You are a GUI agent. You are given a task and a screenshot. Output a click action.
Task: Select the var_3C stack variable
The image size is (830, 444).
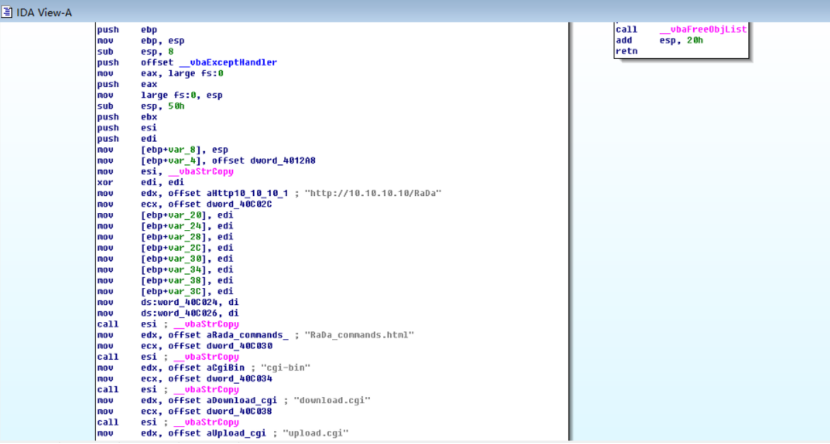187,292
